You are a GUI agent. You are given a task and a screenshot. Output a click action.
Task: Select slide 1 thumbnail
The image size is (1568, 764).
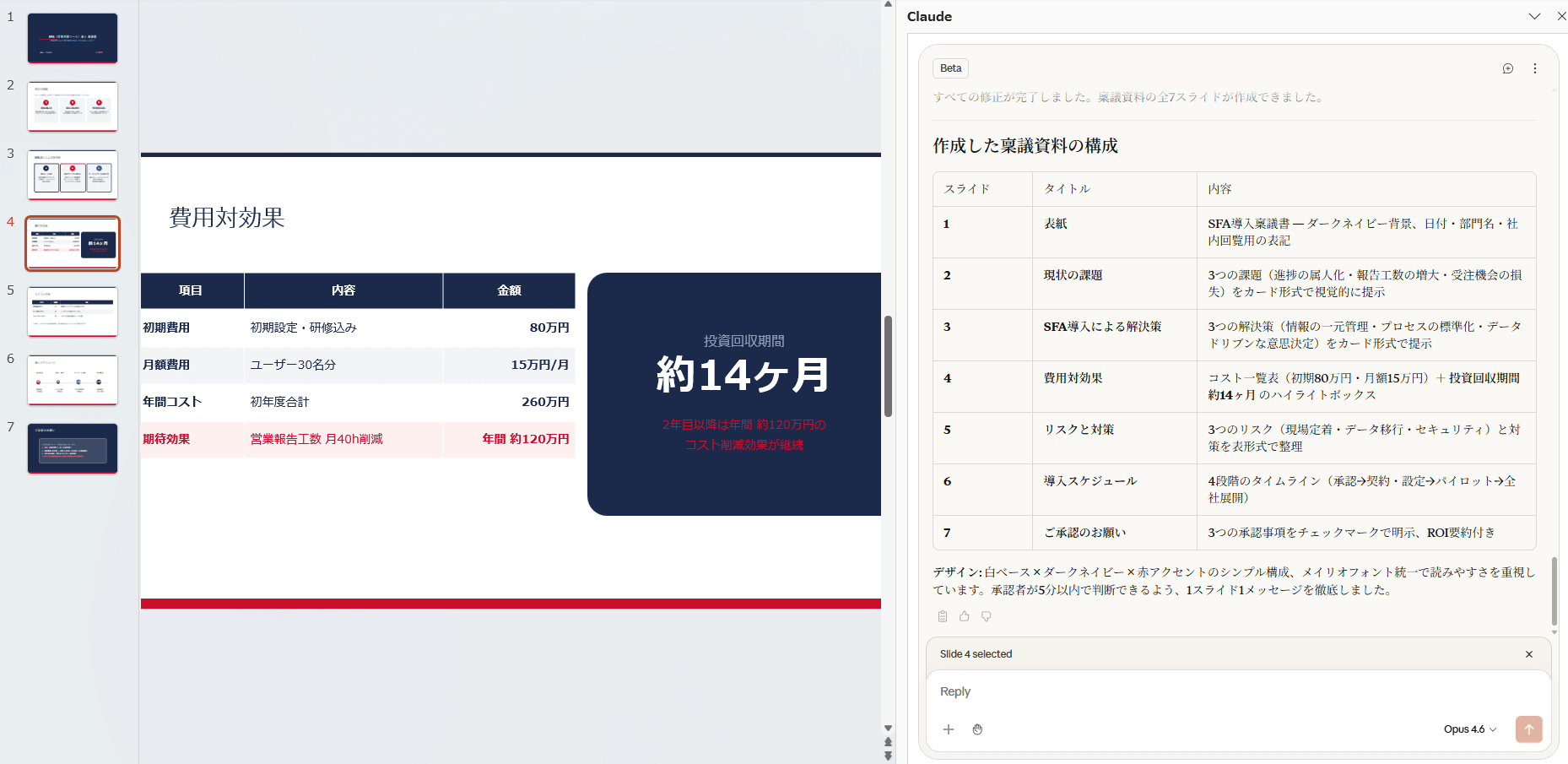coord(73,38)
